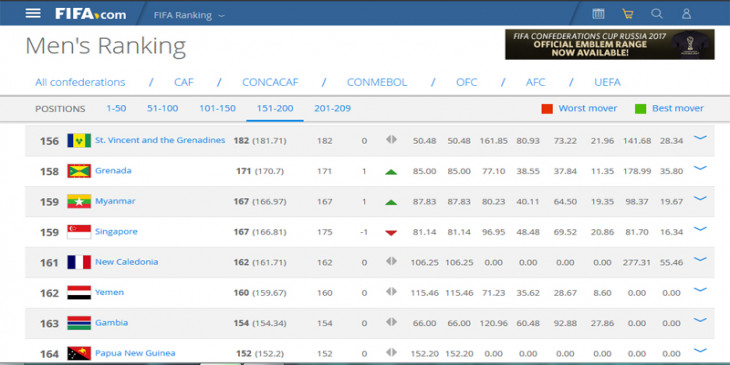
Task: Click the Gambia flag icon
Action: 79,323
